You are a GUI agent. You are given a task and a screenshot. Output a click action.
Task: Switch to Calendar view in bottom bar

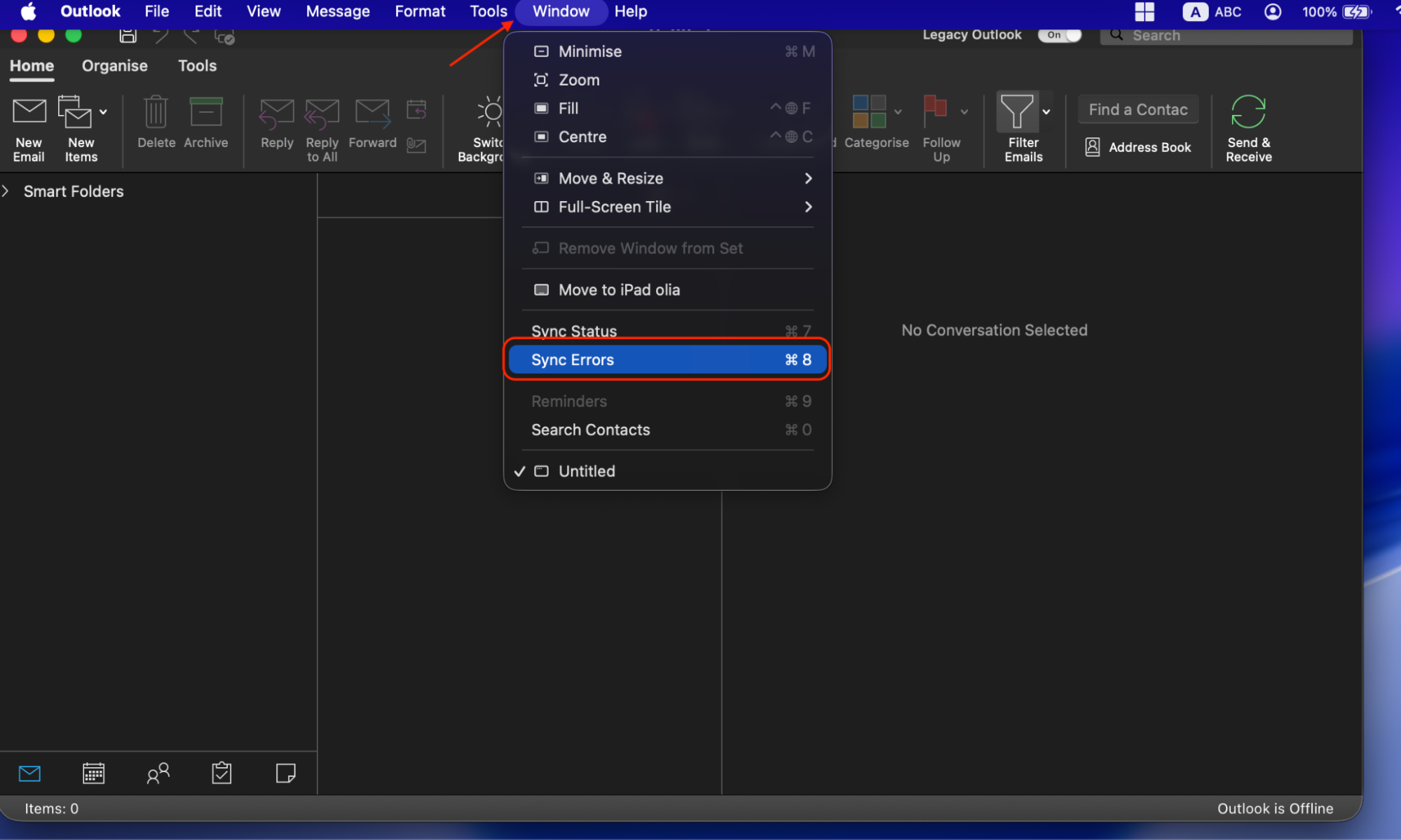93,773
